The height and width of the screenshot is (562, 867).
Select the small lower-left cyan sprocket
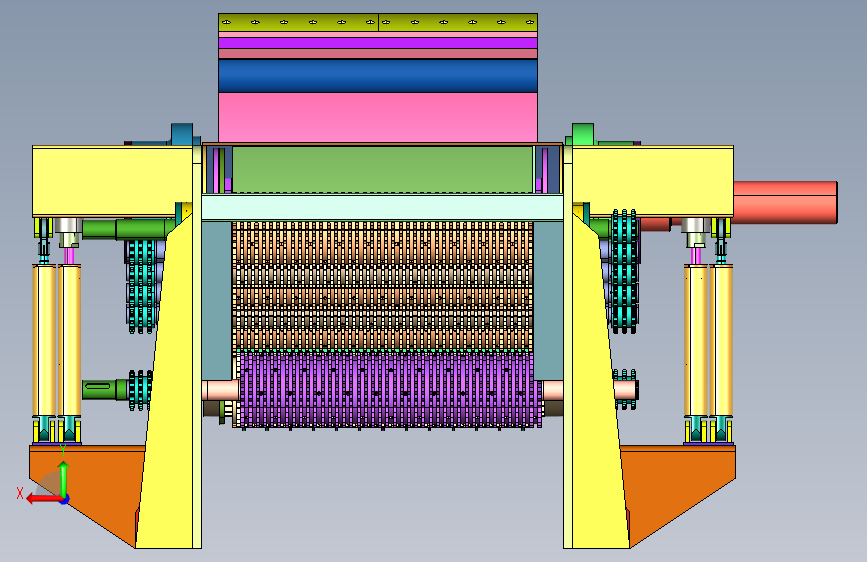(x=140, y=390)
